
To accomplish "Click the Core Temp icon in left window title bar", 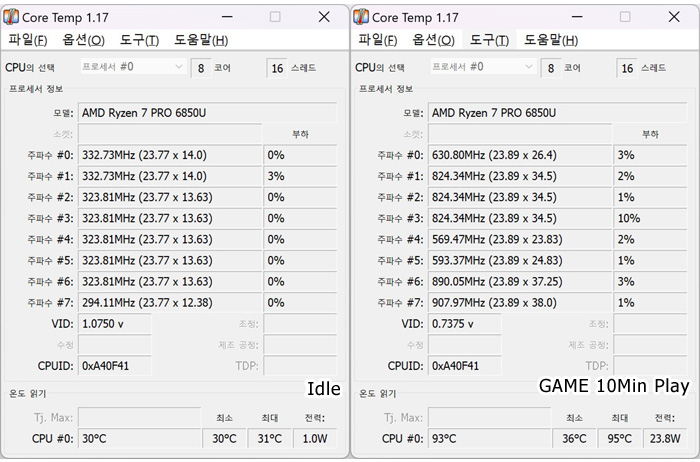I will tap(16, 17).
